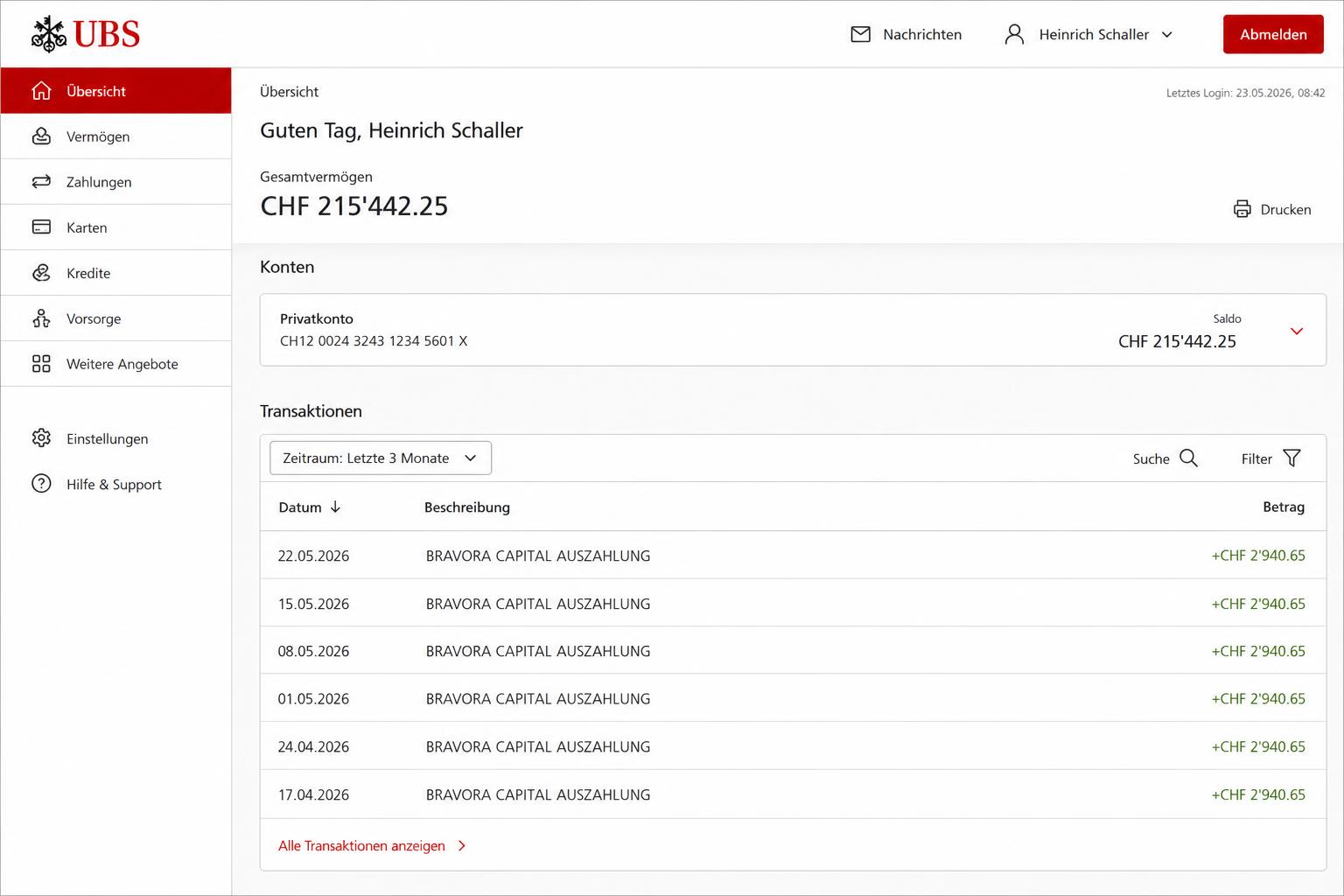Click the printer icon next to Drucken
This screenshot has width=1344, height=896.
tap(1242, 209)
